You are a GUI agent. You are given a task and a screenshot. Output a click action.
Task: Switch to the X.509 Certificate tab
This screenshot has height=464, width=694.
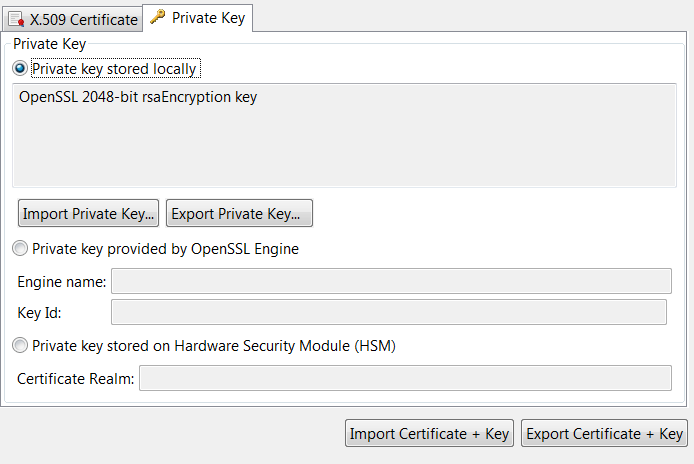(x=73, y=19)
